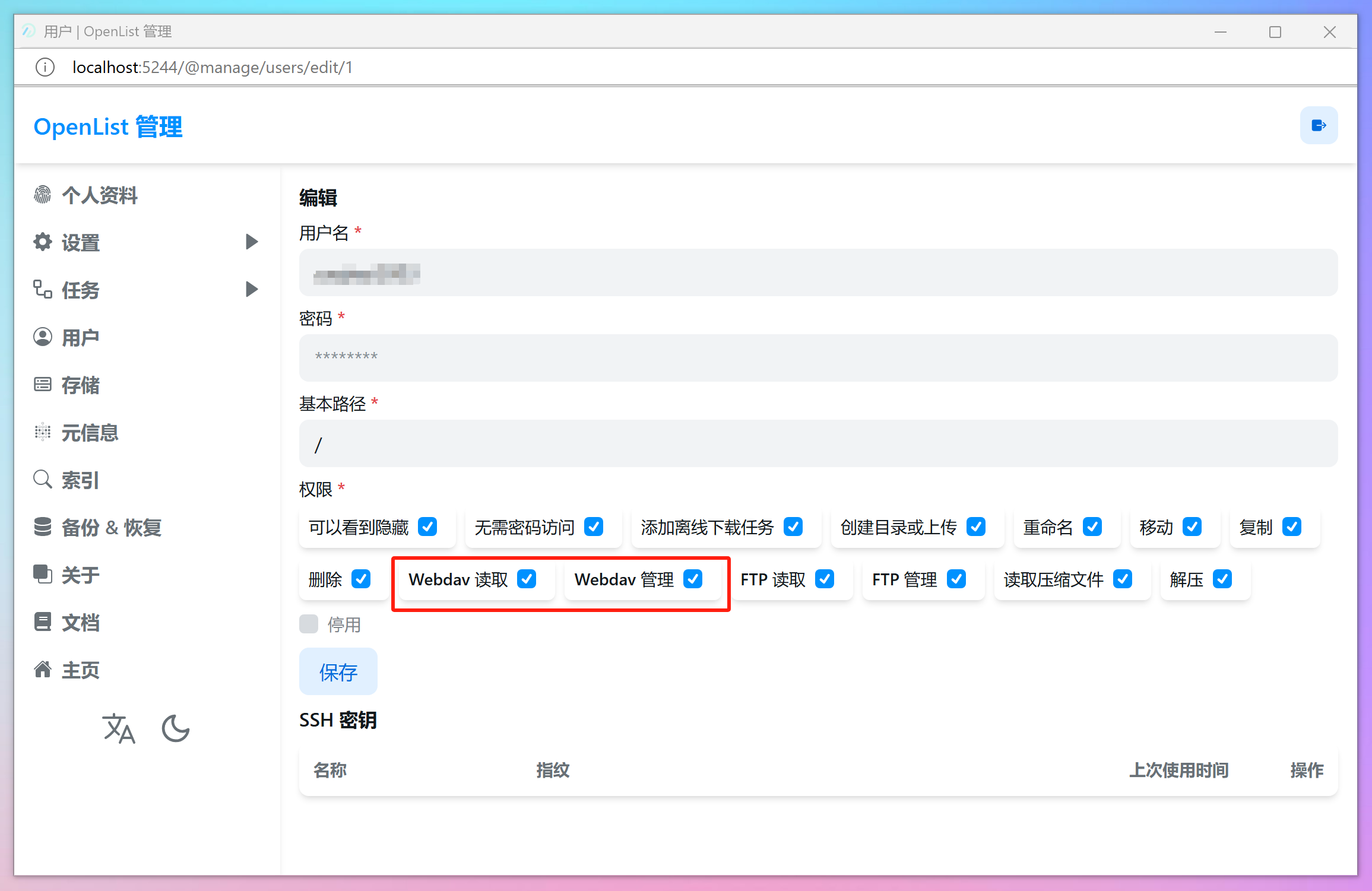Enable the 停用 checkbox
Image resolution: width=1372 pixels, height=891 pixels.
pos(309,624)
